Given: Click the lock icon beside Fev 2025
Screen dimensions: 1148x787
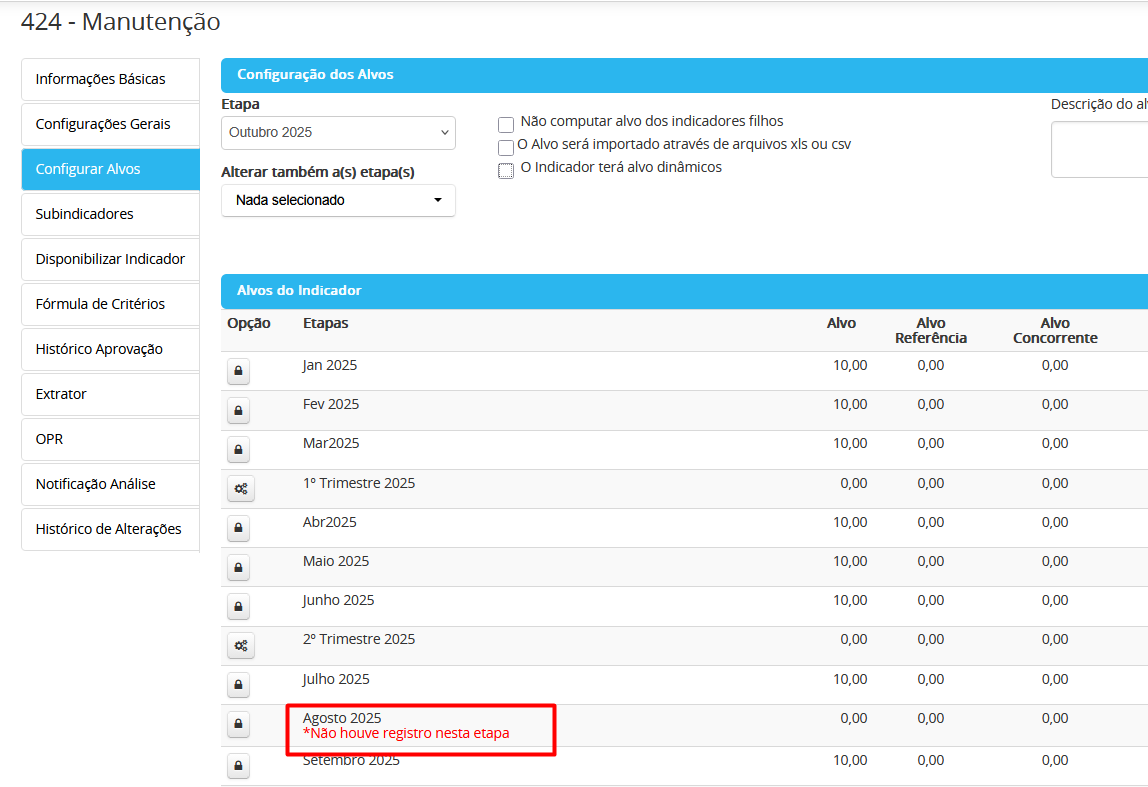Looking at the screenshot, I should [238, 411].
